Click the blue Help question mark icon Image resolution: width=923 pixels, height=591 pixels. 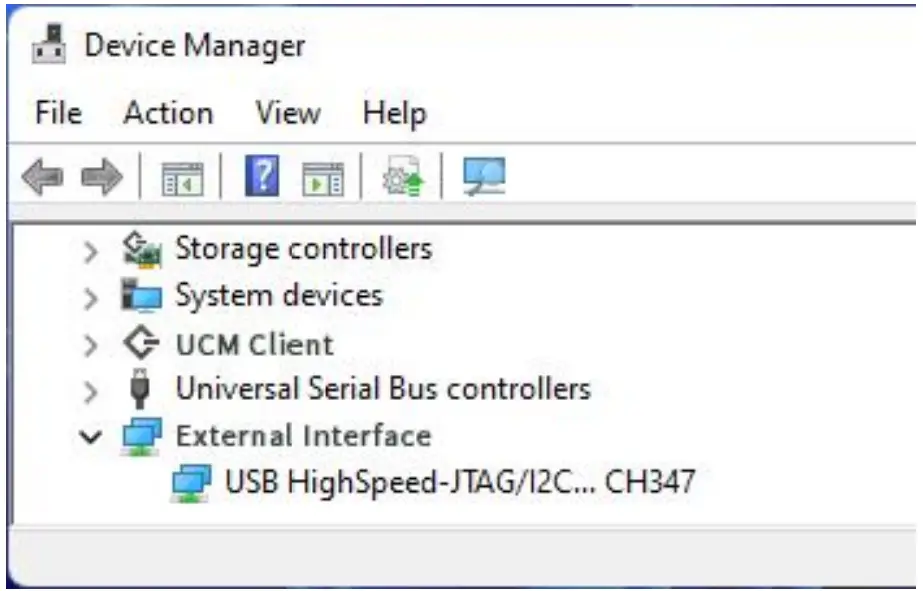pyautogui.click(x=261, y=178)
